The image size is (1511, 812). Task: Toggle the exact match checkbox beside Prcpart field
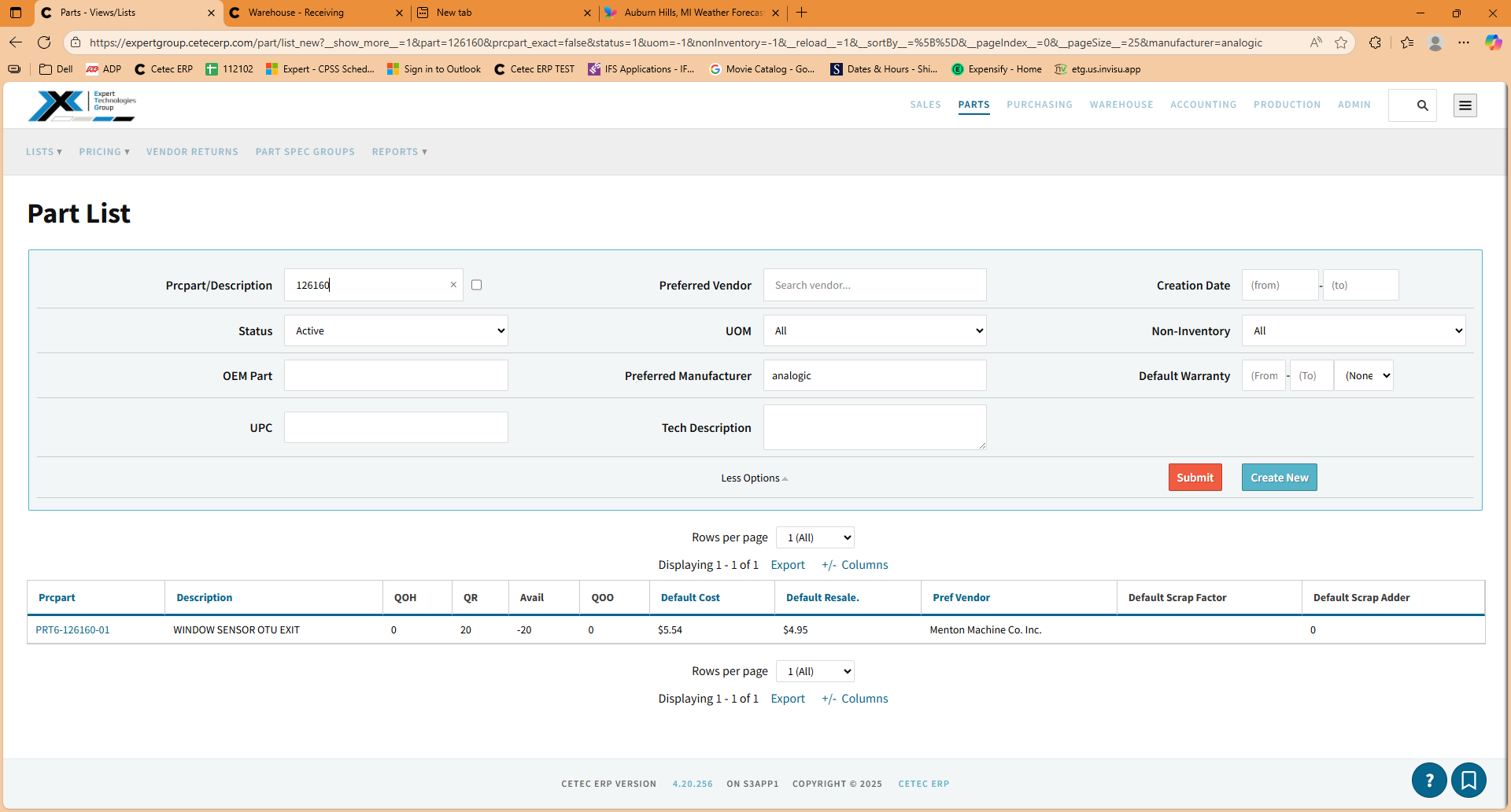tap(476, 285)
